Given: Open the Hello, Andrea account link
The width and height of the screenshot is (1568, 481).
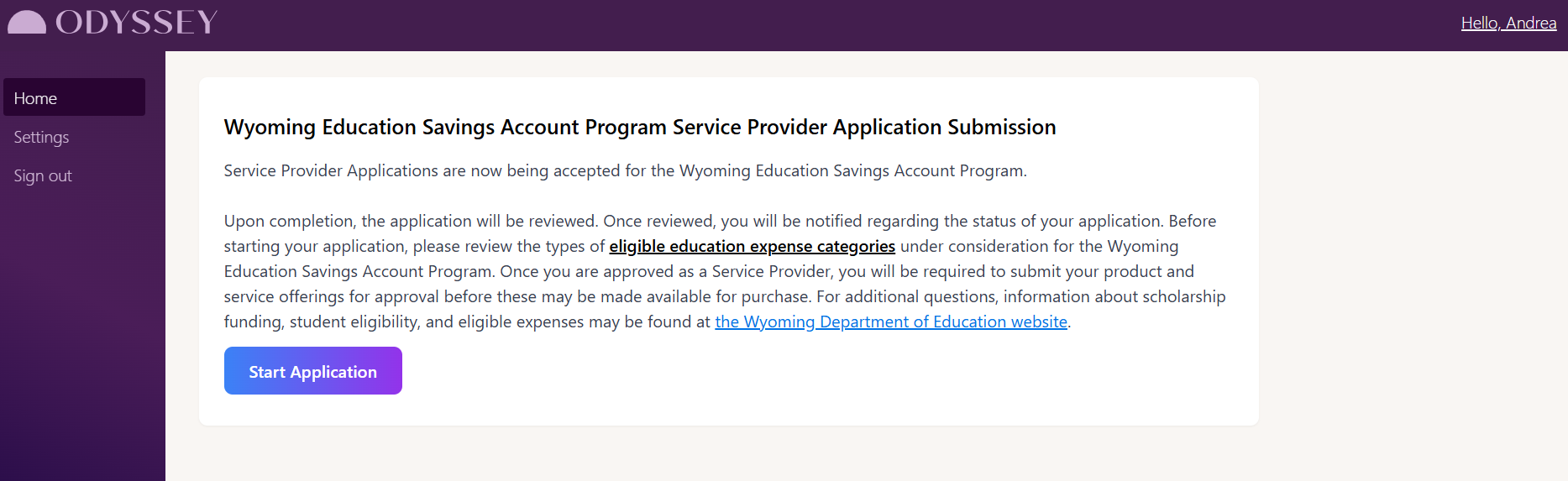Looking at the screenshot, I should coord(1508,23).
